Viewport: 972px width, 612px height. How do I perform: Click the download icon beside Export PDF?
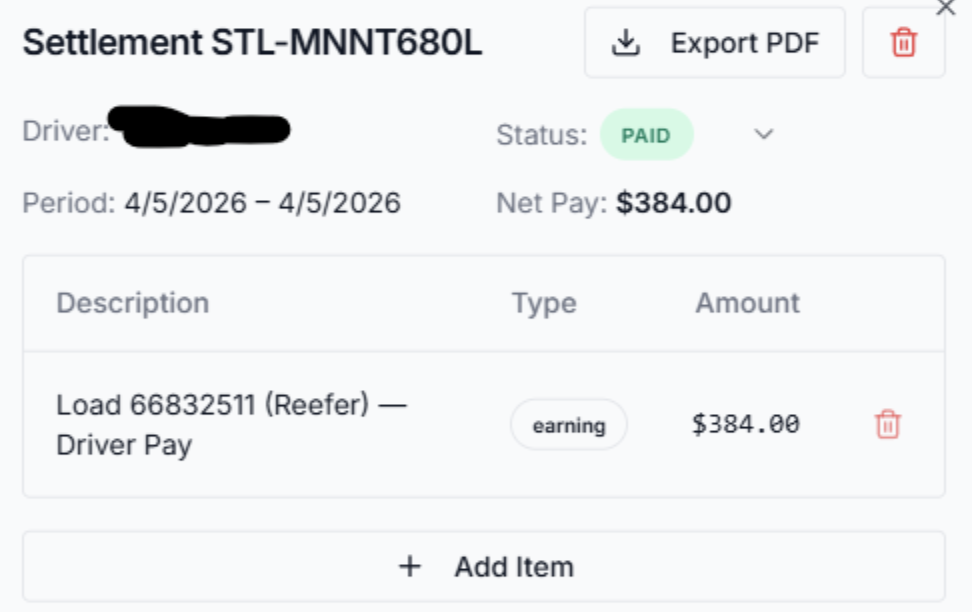tap(626, 43)
